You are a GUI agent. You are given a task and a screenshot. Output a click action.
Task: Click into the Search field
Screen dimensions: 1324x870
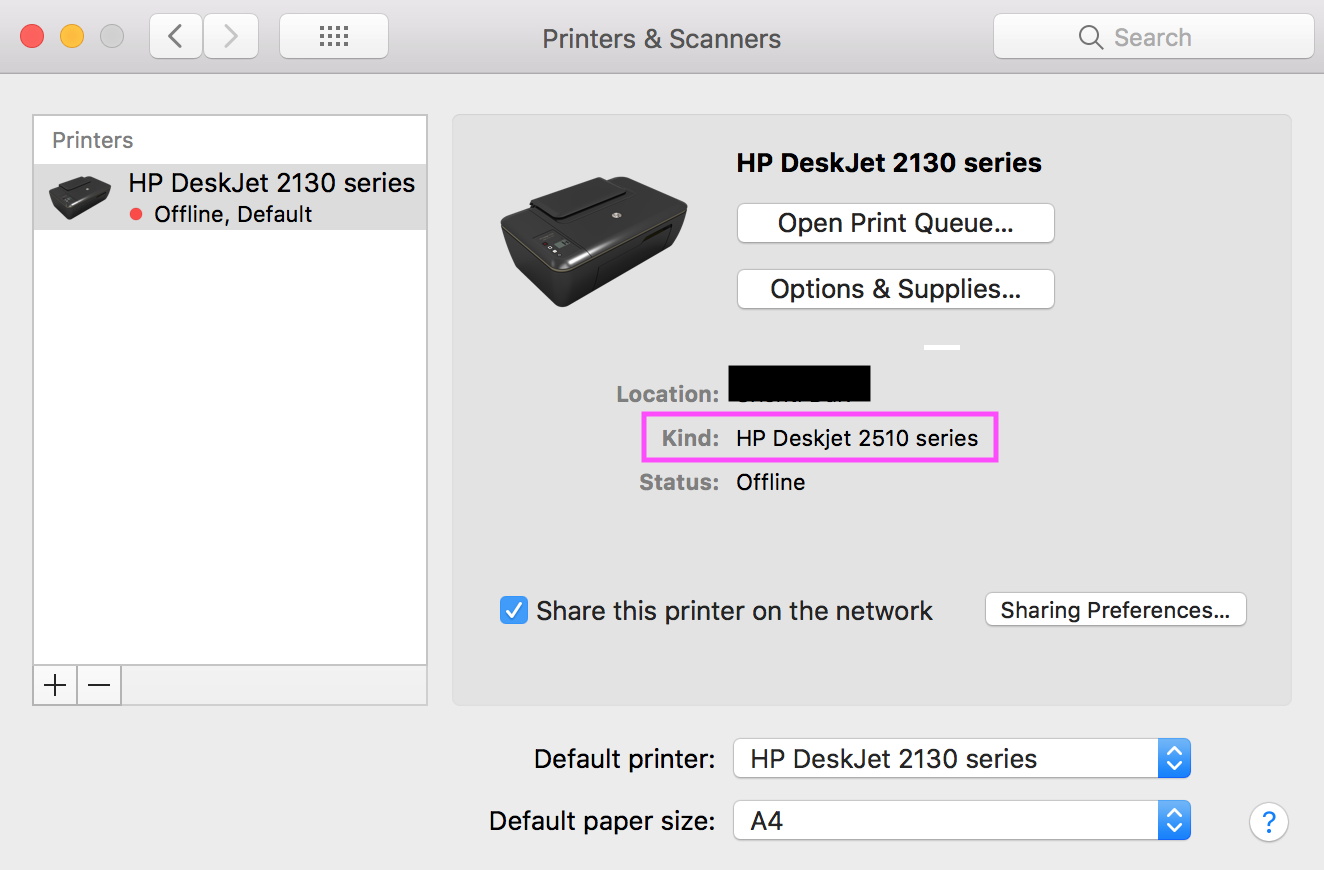click(1153, 38)
